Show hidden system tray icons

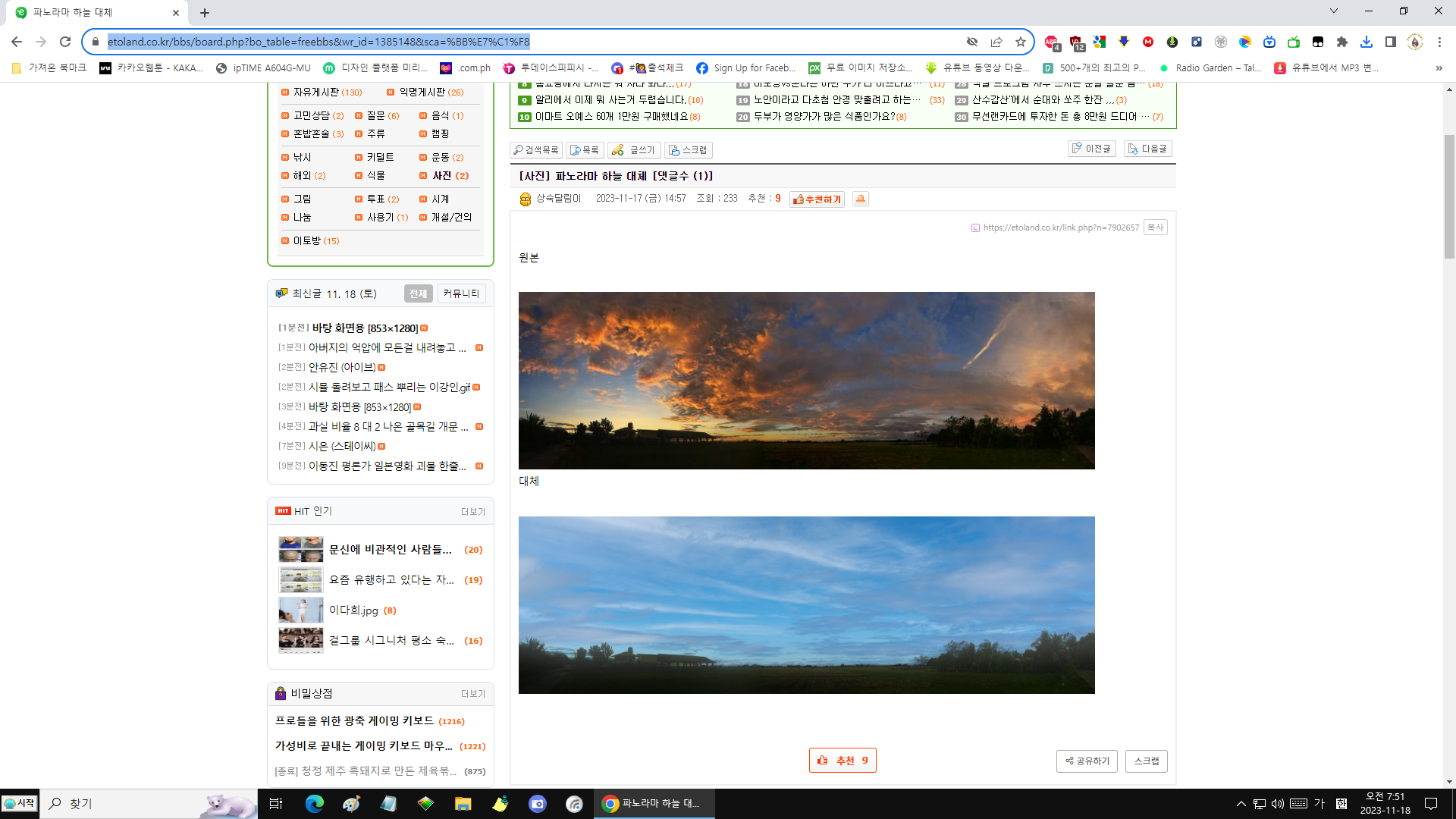(1241, 804)
